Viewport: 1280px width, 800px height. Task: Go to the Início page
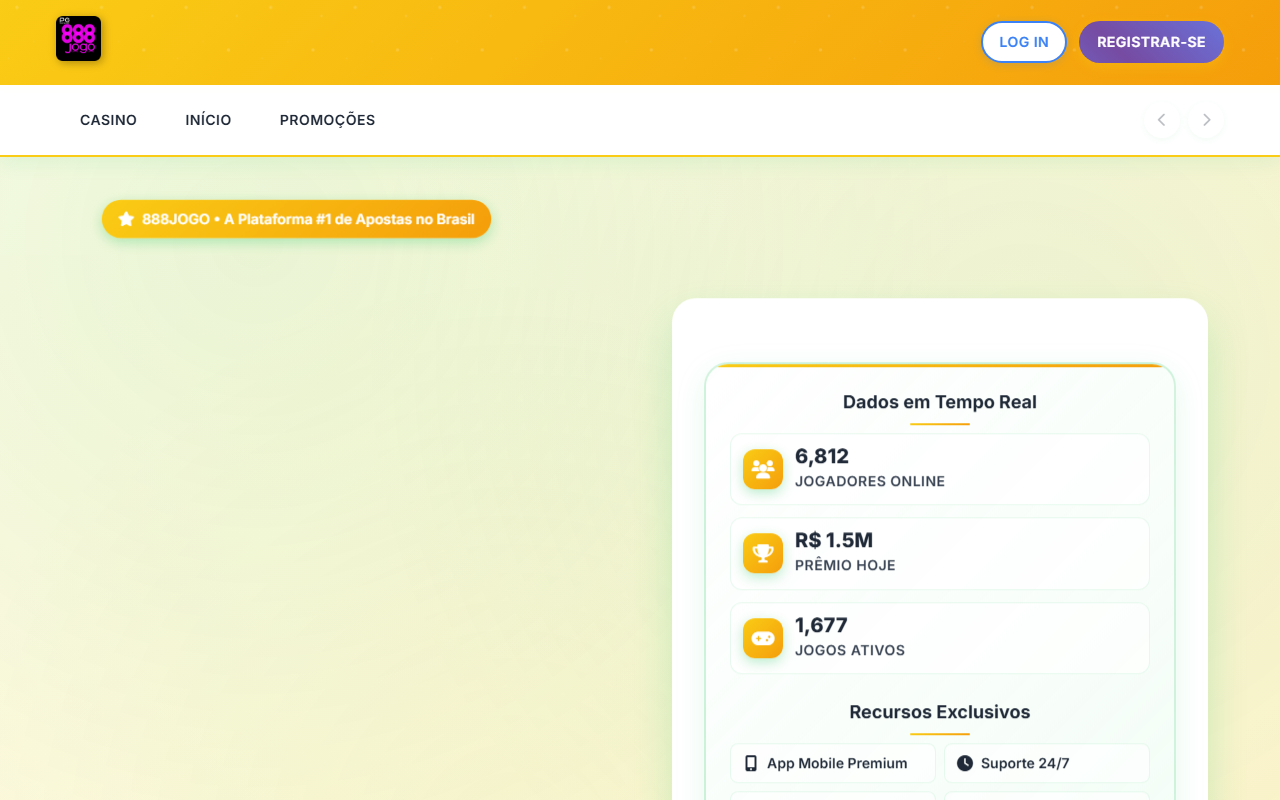(x=208, y=120)
